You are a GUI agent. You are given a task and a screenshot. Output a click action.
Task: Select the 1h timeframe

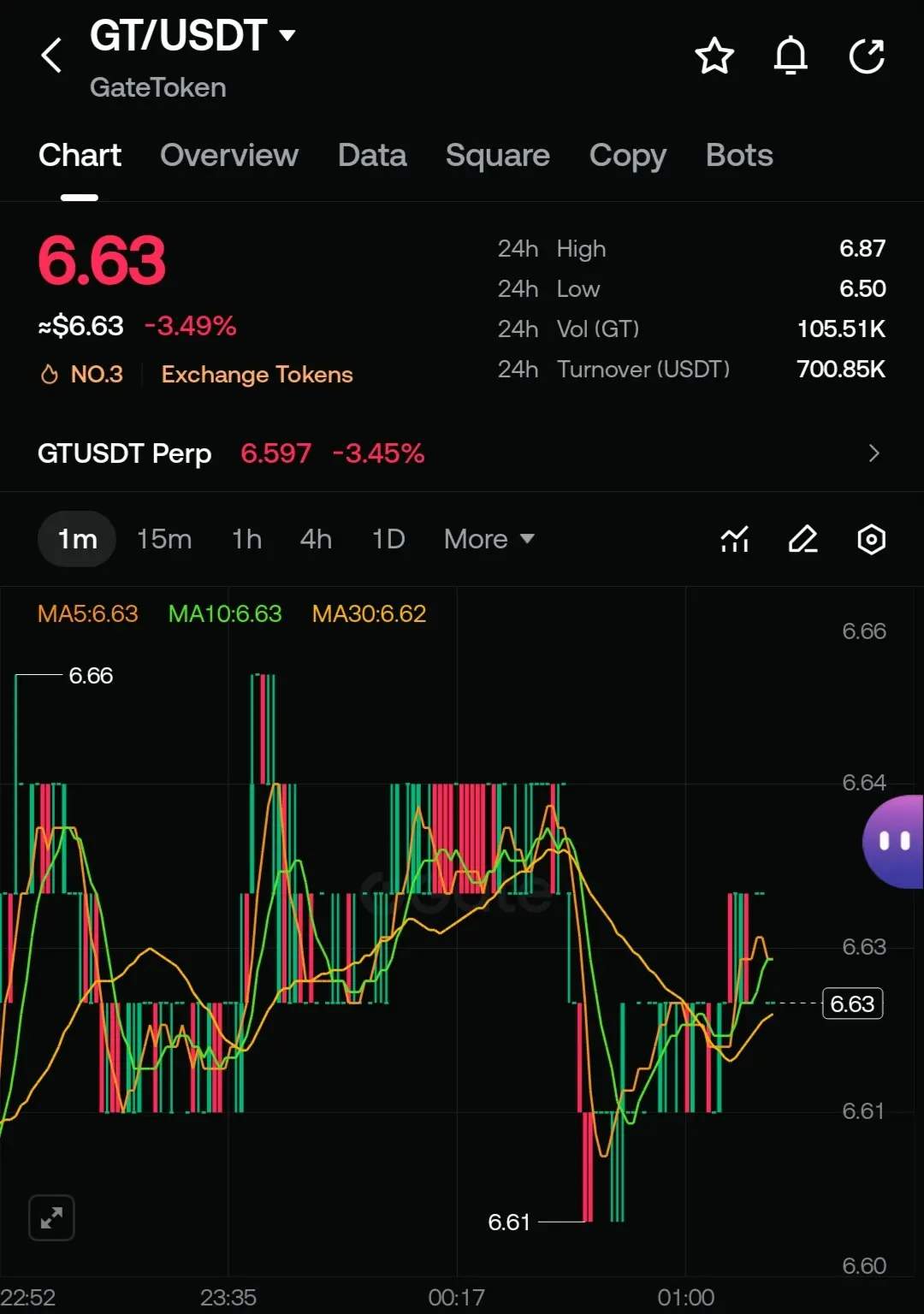(x=246, y=539)
